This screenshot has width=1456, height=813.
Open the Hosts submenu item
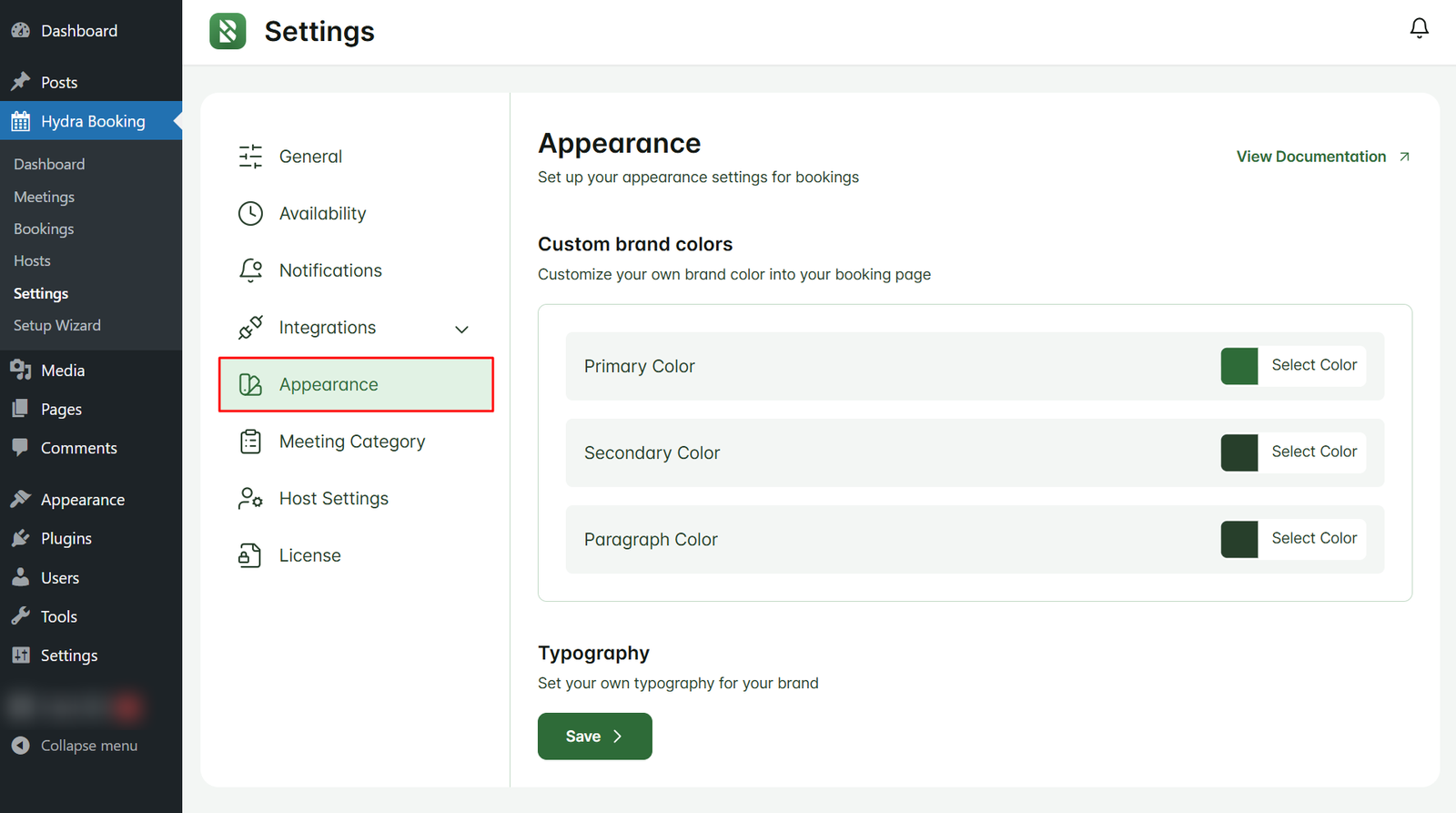click(32, 260)
